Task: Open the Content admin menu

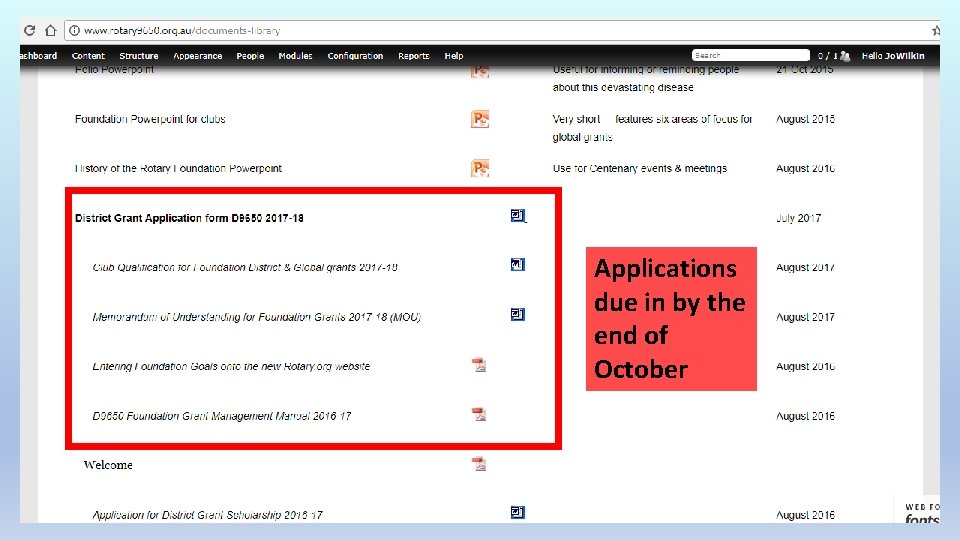Action: [88, 56]
